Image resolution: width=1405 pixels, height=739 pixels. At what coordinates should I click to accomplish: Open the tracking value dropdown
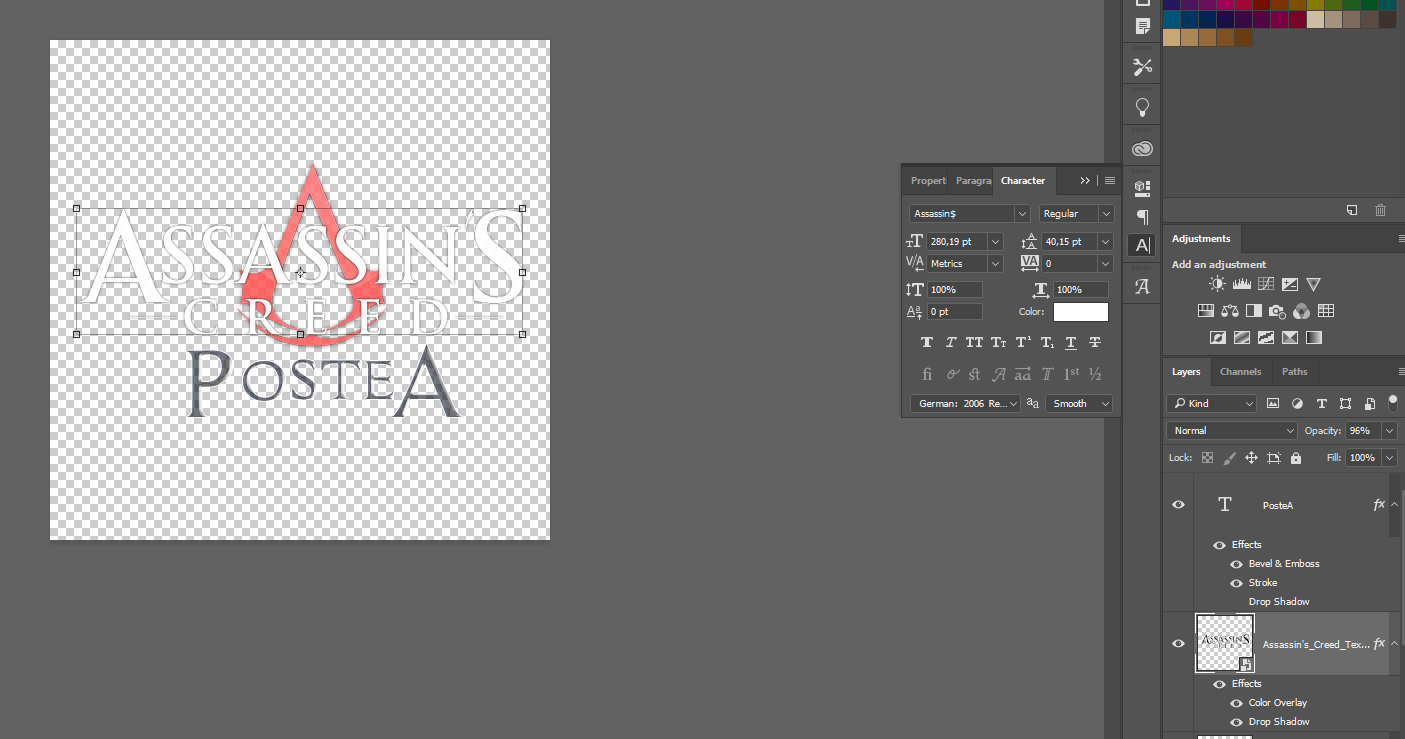tap(1105, 264)
